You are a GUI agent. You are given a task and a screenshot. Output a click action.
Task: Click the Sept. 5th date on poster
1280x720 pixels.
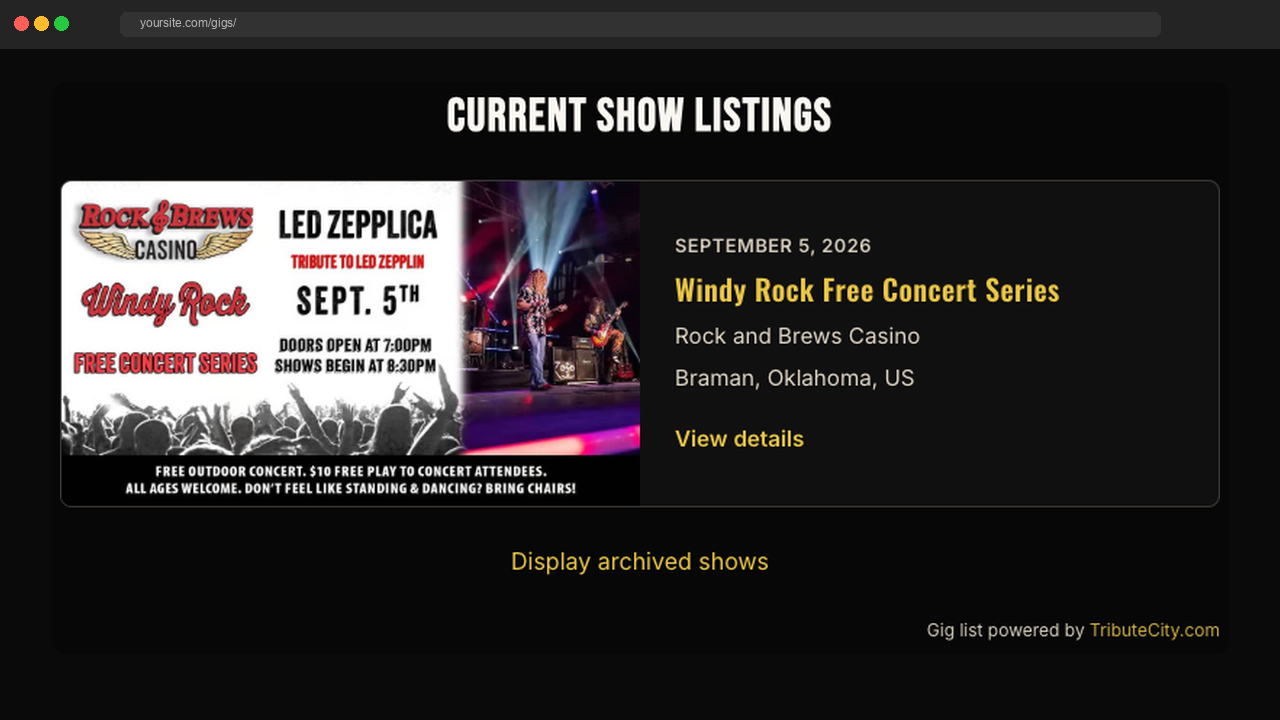pyautogui.click(x=358, y=299)
